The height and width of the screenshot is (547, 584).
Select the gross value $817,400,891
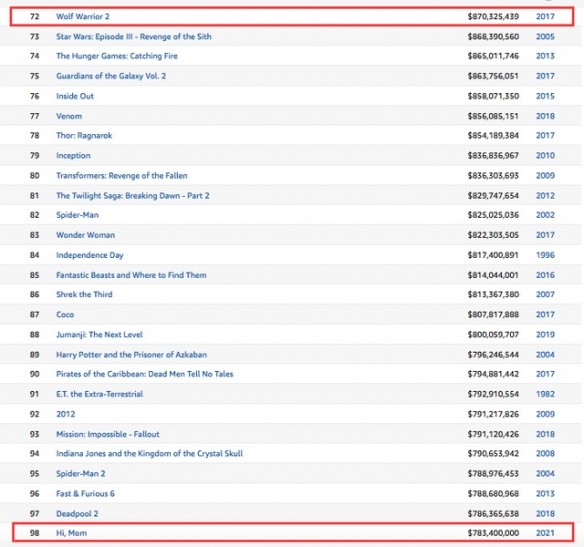pos(493,255)
